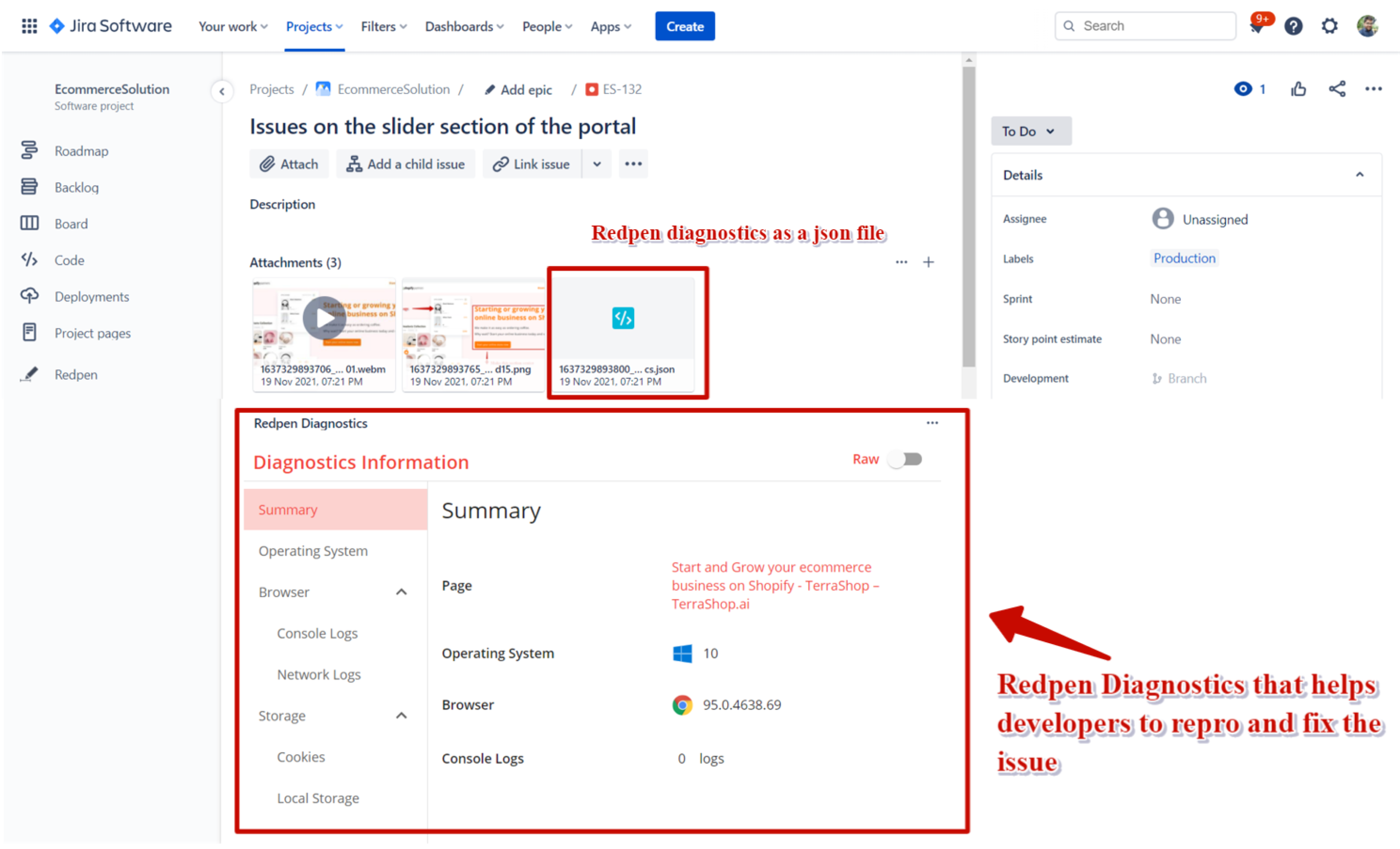
Task: Open Dashboards dropdown menu
Action: coord(464,27)
